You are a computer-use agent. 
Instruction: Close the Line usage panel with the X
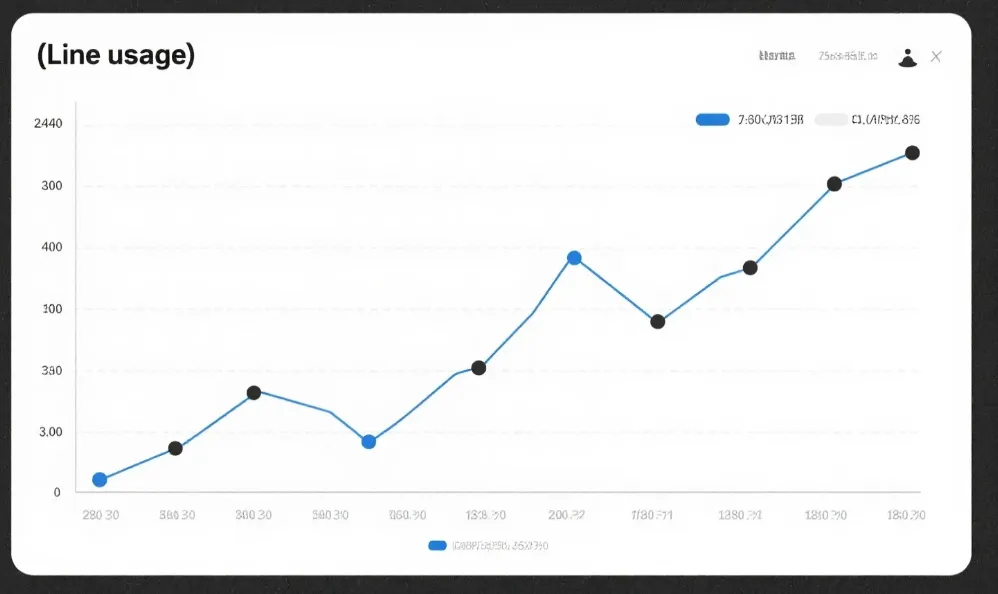pyautogui.click(x=936, y=57)
